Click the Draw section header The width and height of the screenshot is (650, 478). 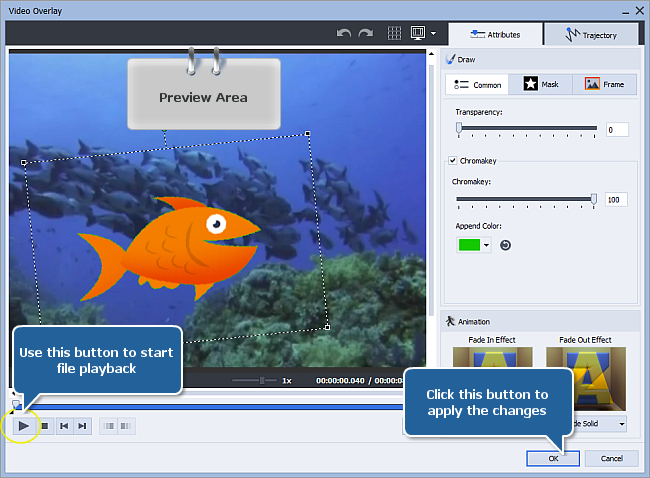(540, 59)
